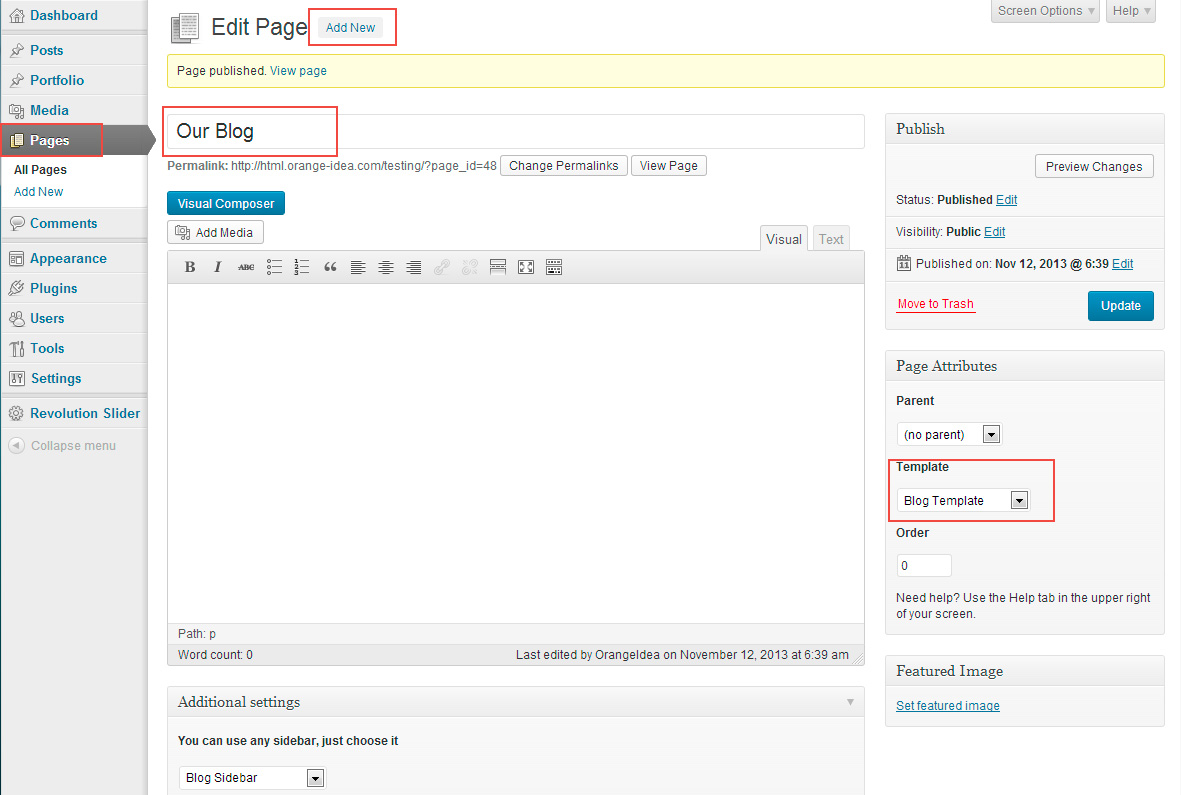1181x795 pixels.
Task: Open the Template dropdown showing Blog Template
Action: click(x=963, y=501)
